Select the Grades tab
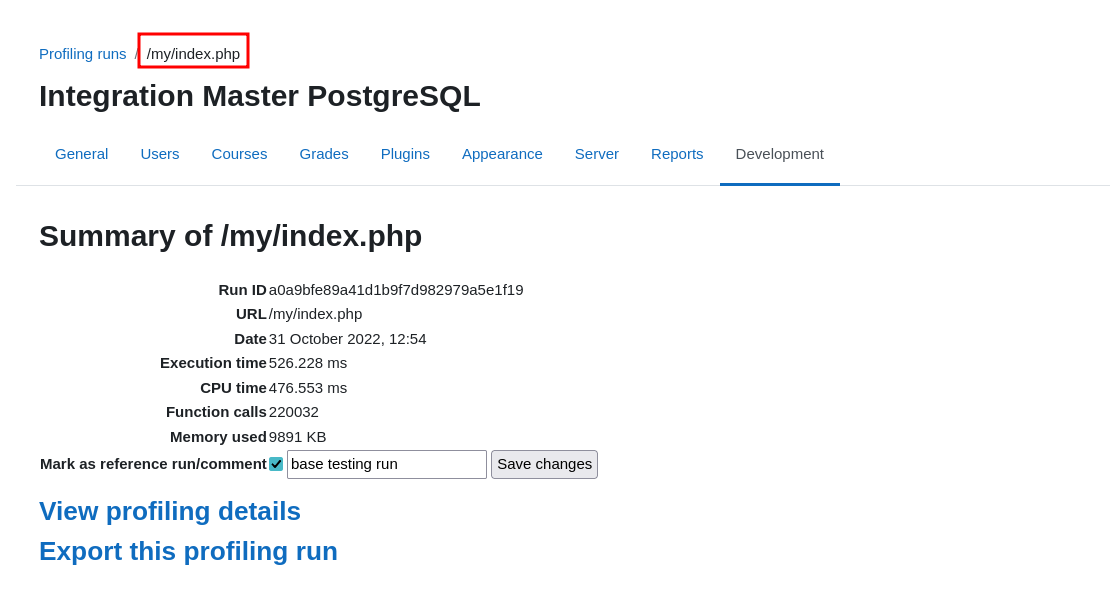Viewport: 1110px width, 604px height. click(324, 154)
